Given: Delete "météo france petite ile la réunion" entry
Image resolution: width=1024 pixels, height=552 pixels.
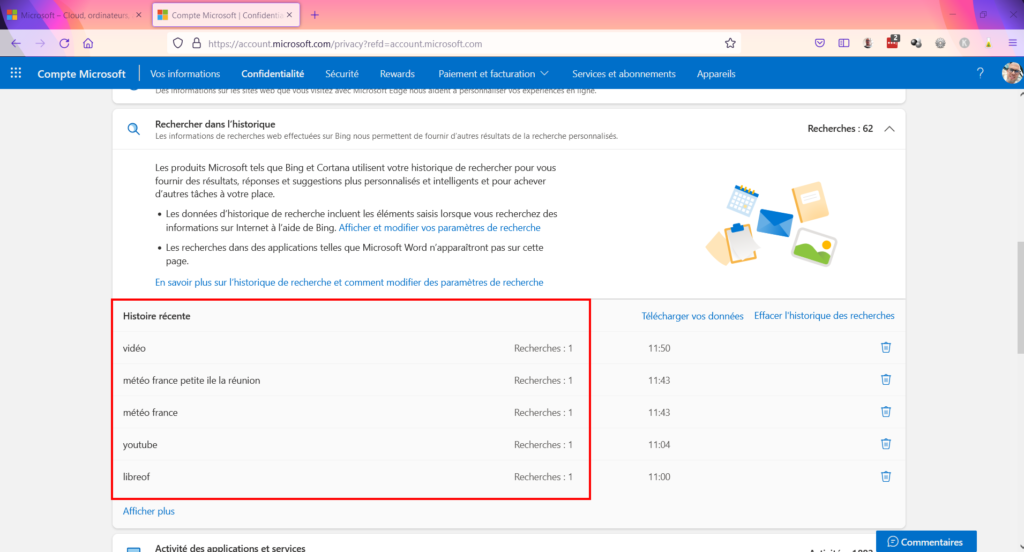Looking at the screenshot, I should point(886,380).
